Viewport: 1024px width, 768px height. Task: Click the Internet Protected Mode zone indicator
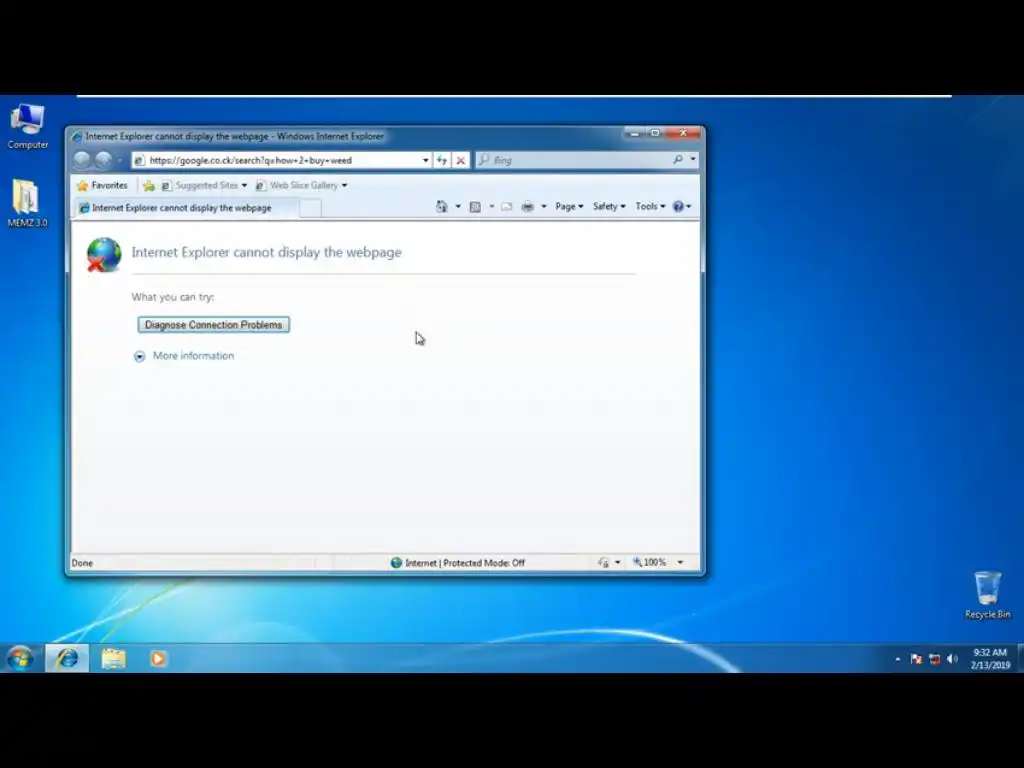point(457,563)
